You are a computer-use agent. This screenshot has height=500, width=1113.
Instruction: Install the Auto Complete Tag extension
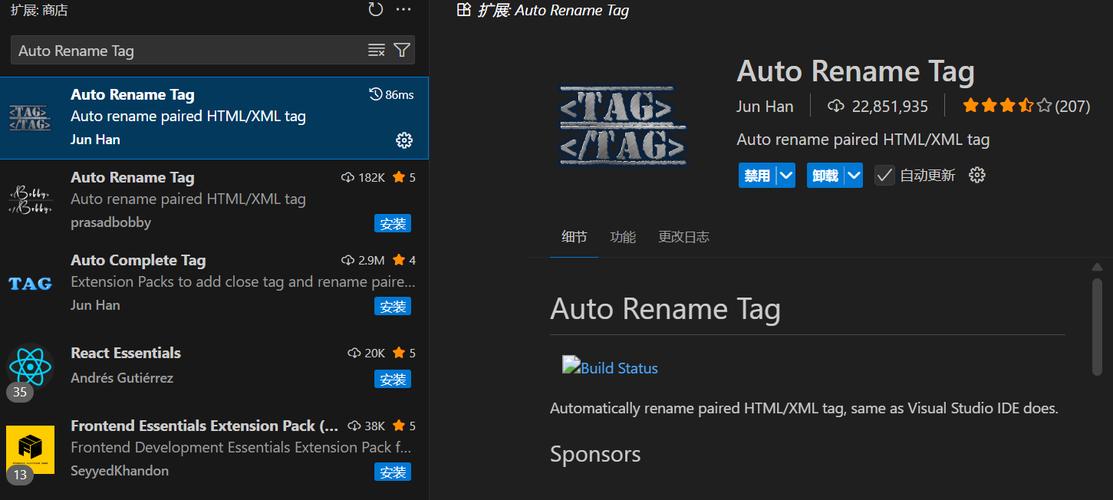coord(393,306)
